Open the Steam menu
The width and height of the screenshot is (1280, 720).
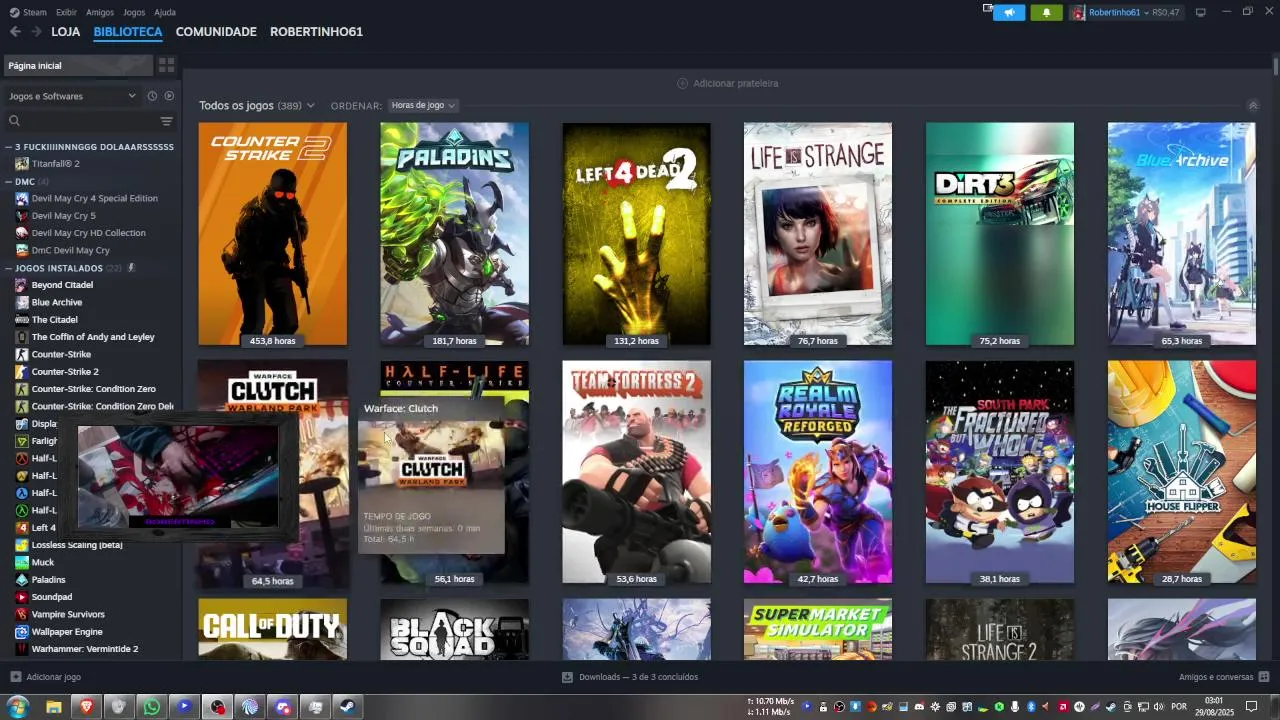28,12
